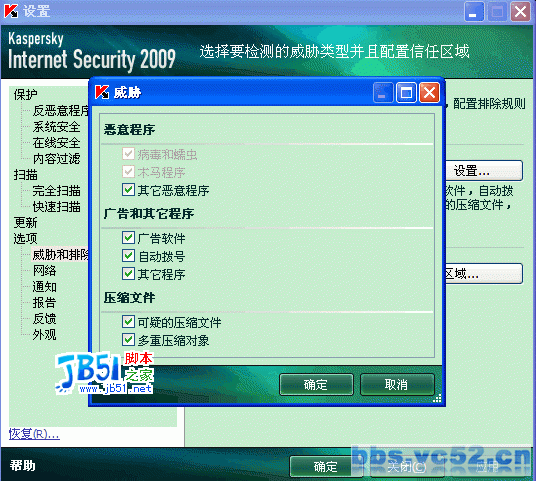The height and width of the screenshot is (481, 536).
Task: Toggle the 其它恶意程序 checkbox
Action: click(129, 190)
